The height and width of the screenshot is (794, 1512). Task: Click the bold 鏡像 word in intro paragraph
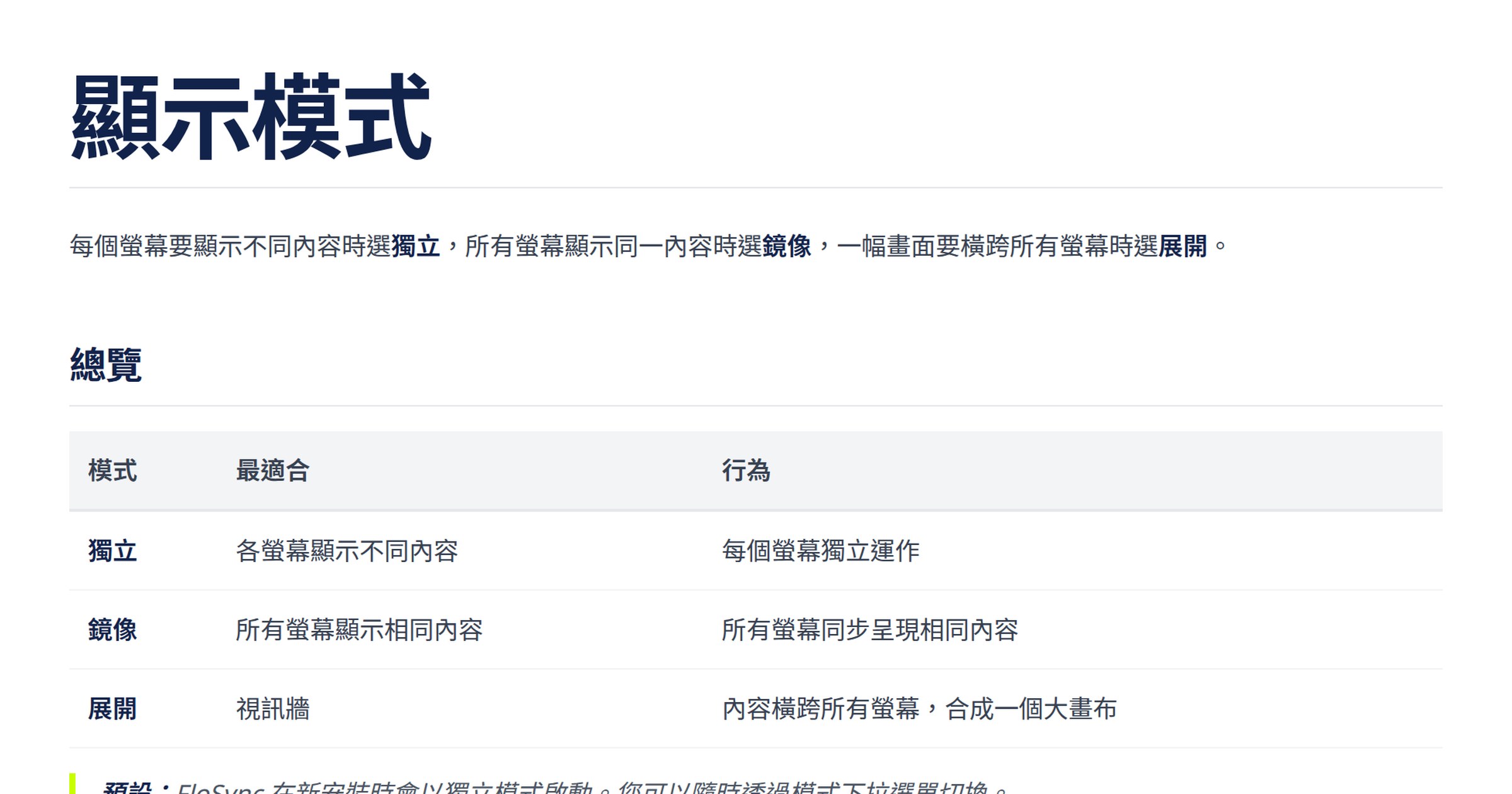click(x=787, y=246)
